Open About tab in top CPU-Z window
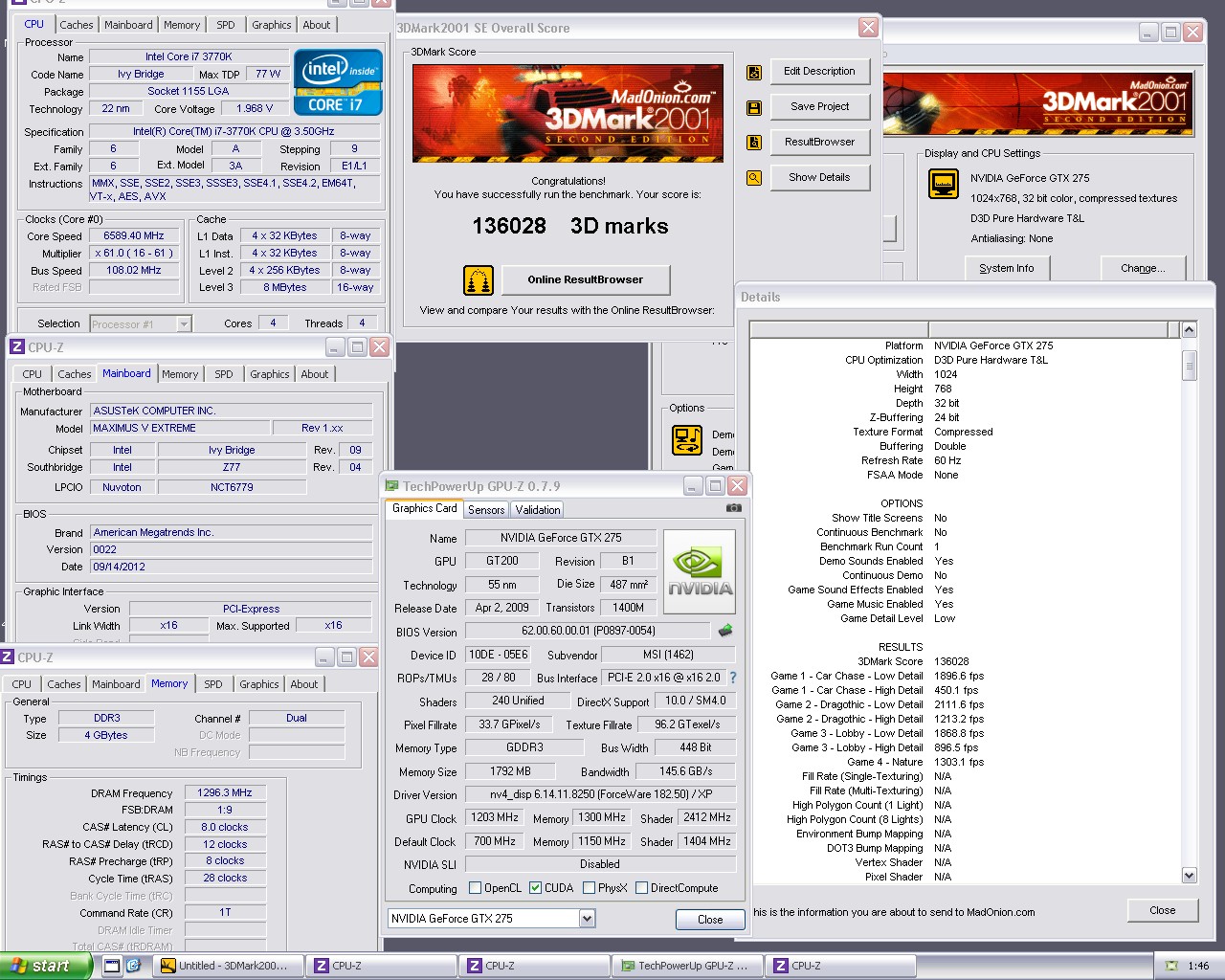The height and width of the screenshot is (980, 1225). [317, 25]
